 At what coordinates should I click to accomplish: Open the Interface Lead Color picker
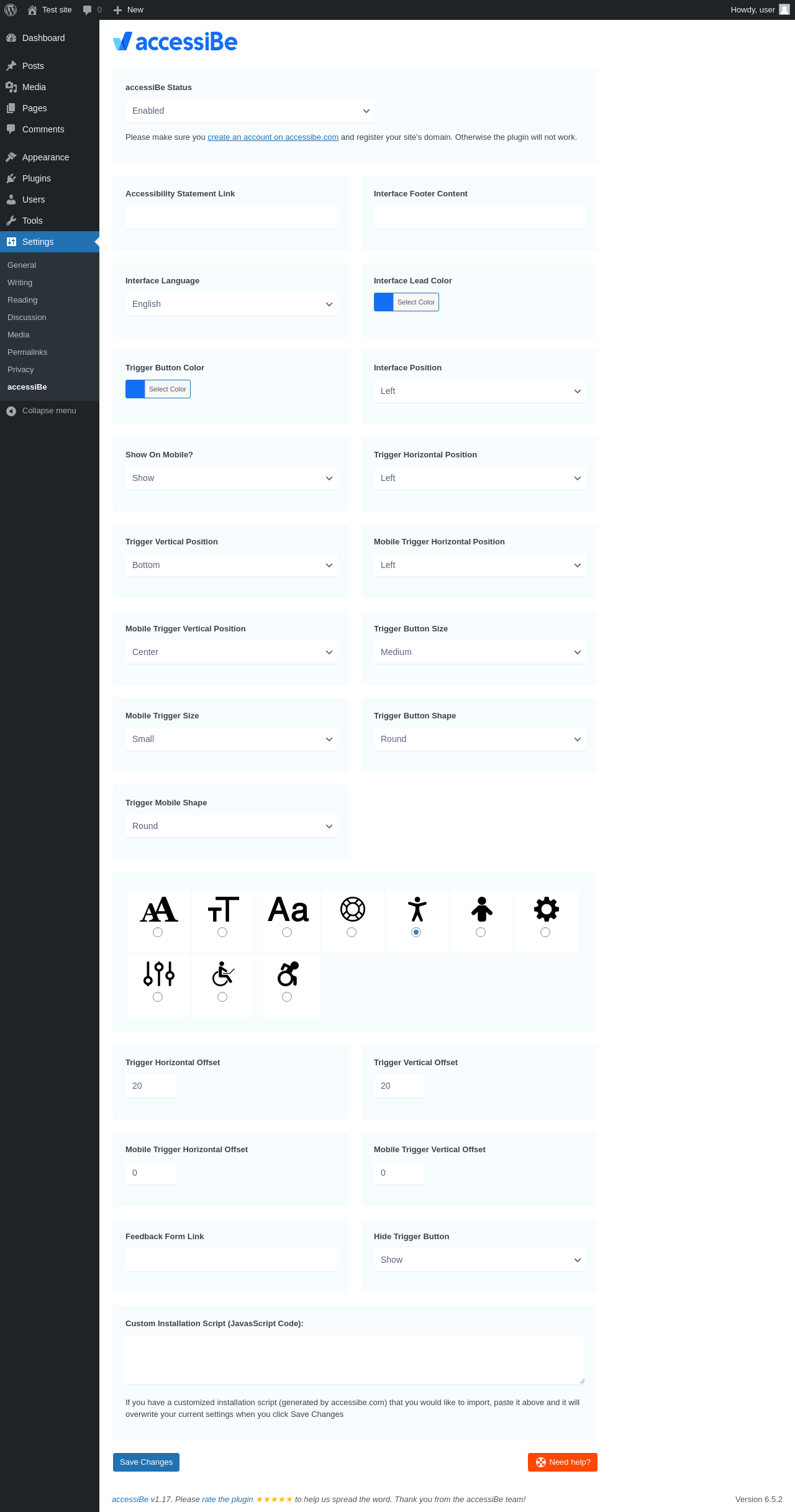click(x=406, y=302)
